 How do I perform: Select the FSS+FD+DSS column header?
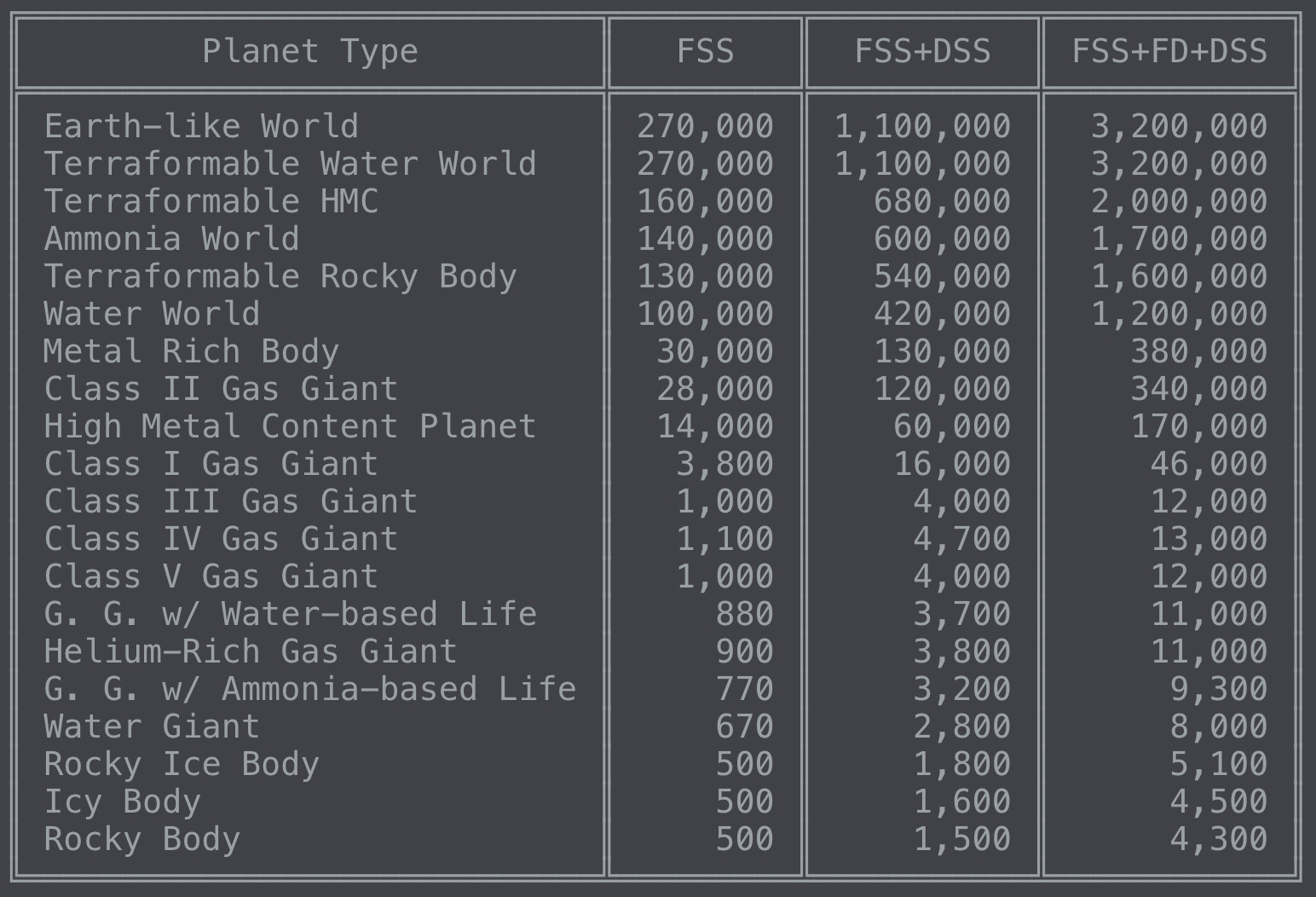[x=1169, y=52]
